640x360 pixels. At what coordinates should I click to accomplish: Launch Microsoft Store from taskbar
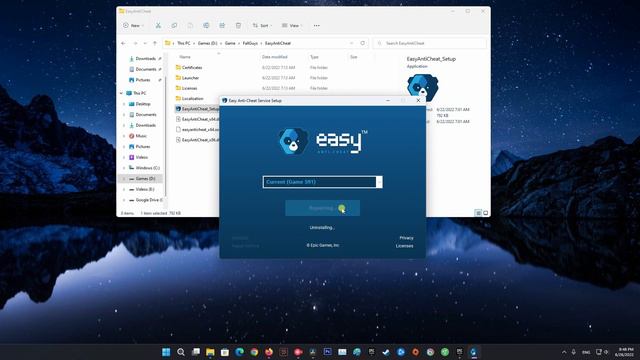click(225, 352)
